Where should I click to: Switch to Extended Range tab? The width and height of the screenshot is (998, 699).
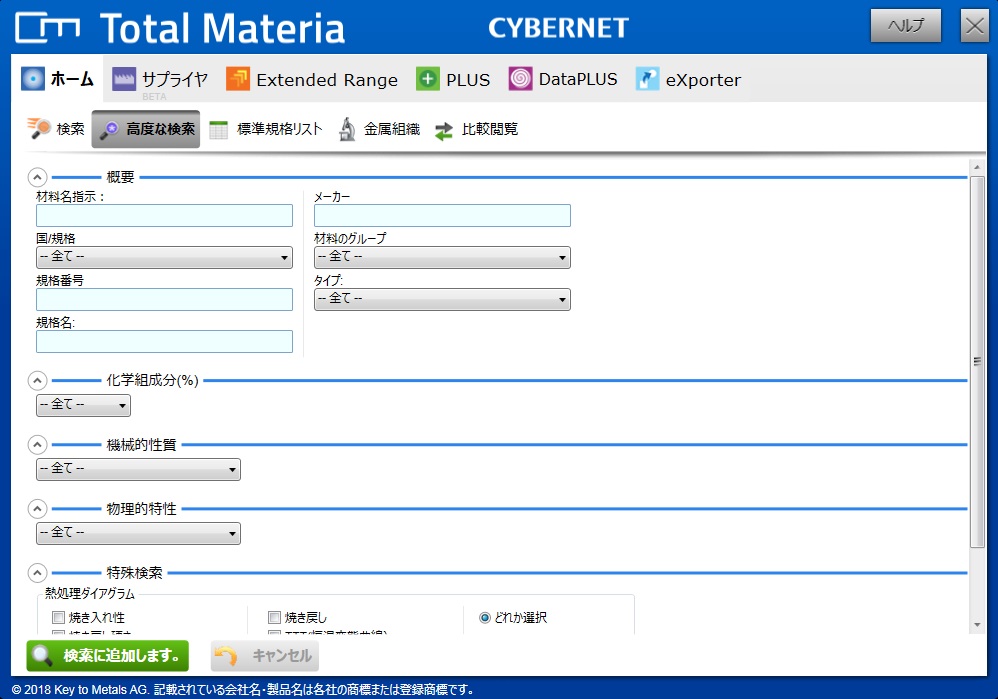[312, 80]
